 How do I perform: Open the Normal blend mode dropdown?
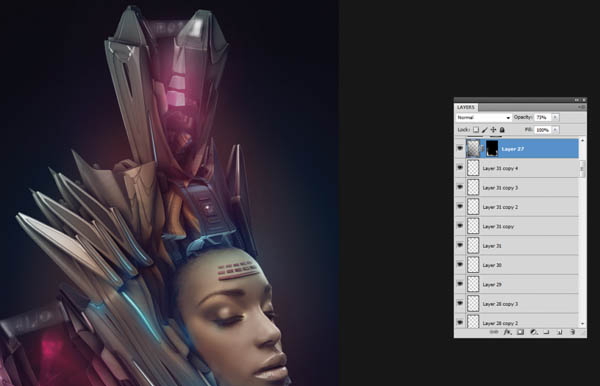(x=484, y=117)
